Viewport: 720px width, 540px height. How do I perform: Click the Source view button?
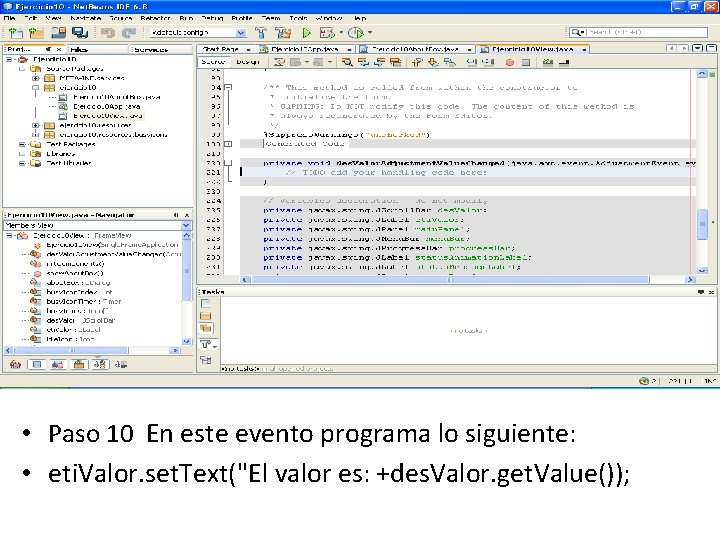click(214, 62)
